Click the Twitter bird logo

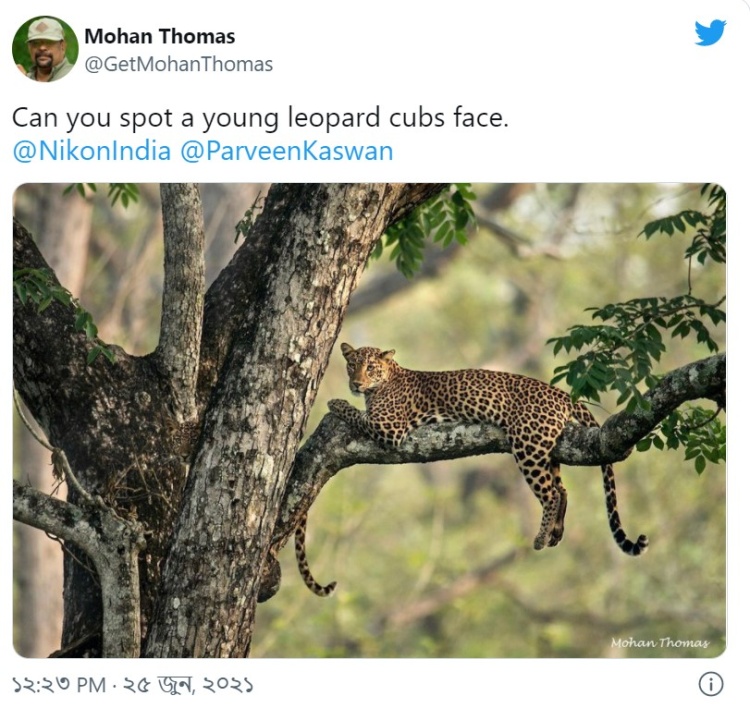[710, 33]
